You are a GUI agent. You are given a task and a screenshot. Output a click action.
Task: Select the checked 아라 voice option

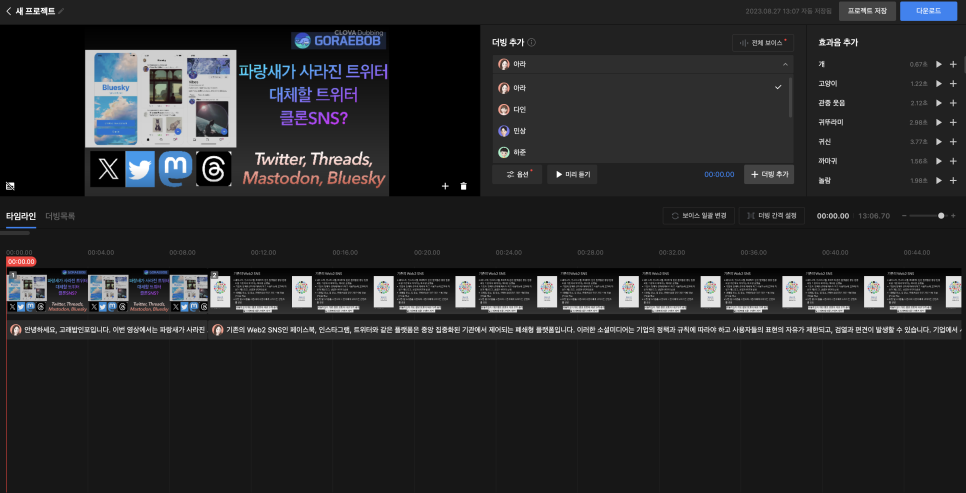[x=640, y=88]
